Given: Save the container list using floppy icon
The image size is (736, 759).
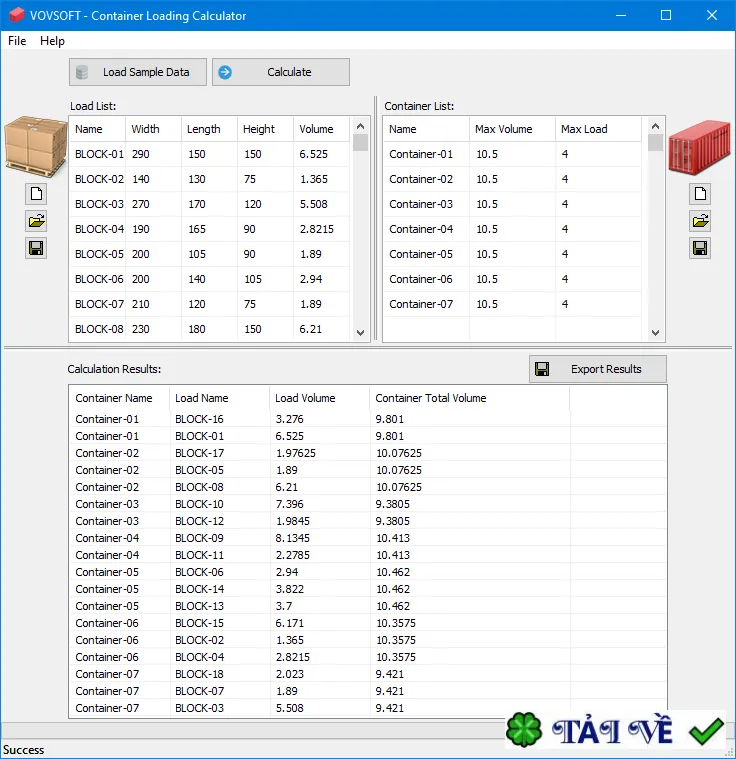Looking at the screenshot, I should (700, 249).
